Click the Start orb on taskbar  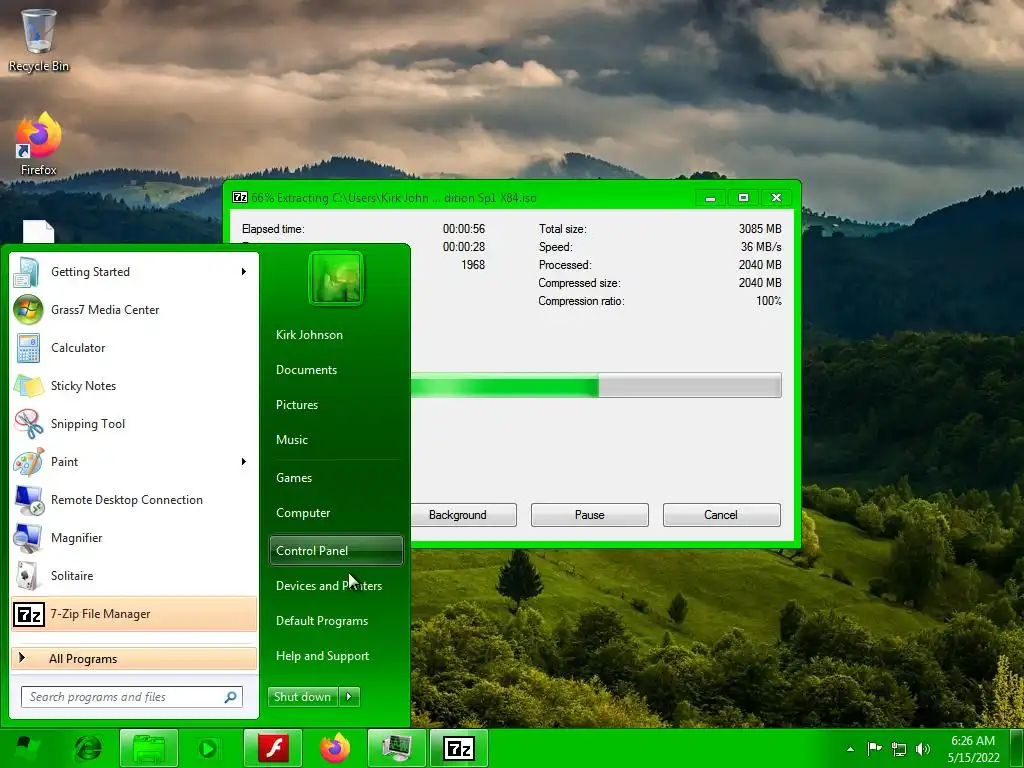click(x=27, y=748)
